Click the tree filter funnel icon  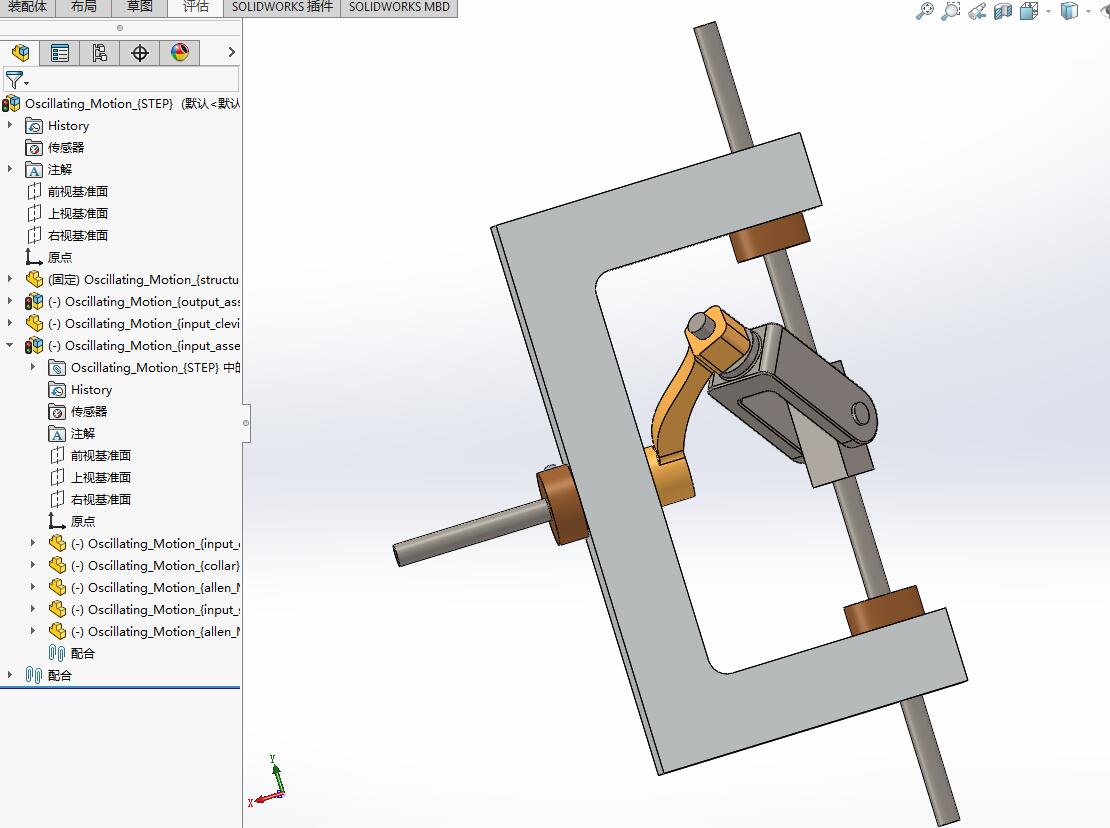click(15, 79)
